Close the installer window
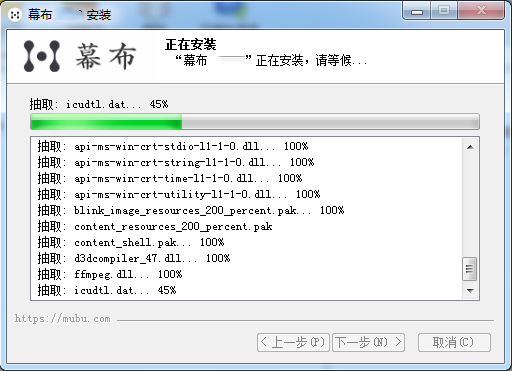This screenshot has width=512, height=371. coord(481,11)
